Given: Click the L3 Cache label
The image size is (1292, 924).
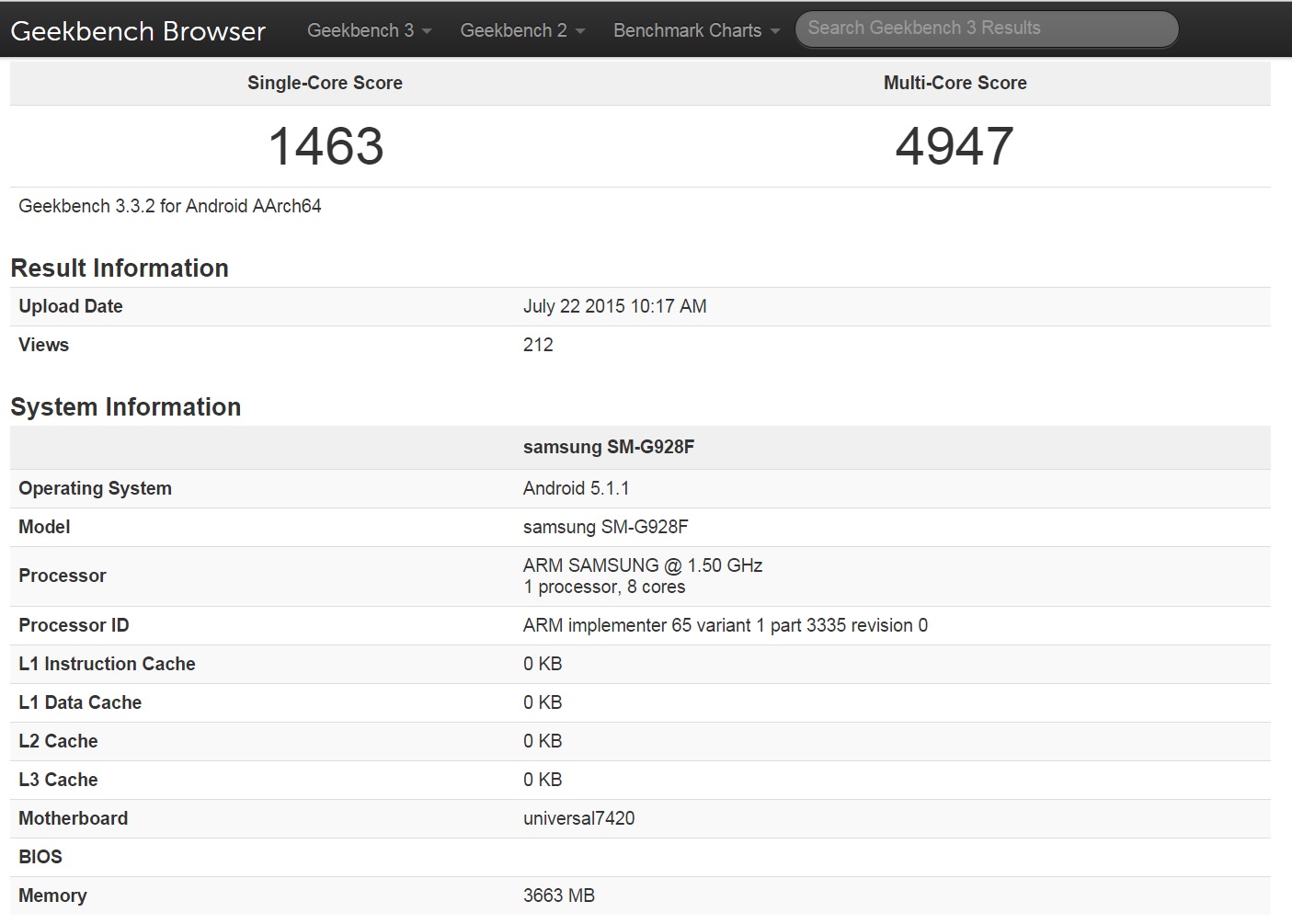Looking at the screenshot, I should [58, 780].
